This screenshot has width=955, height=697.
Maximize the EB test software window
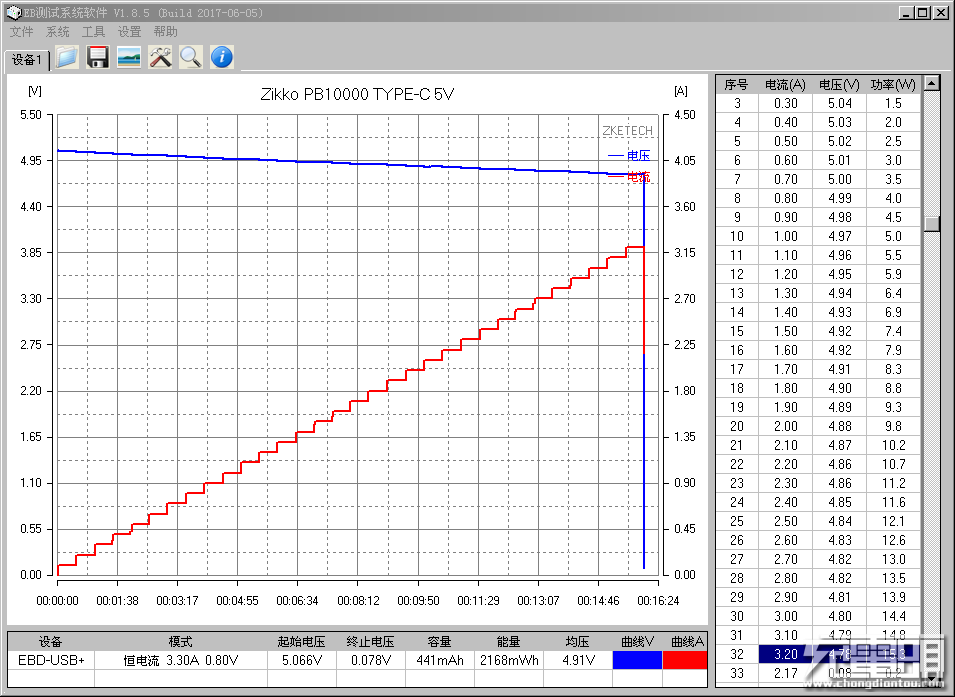923,12
